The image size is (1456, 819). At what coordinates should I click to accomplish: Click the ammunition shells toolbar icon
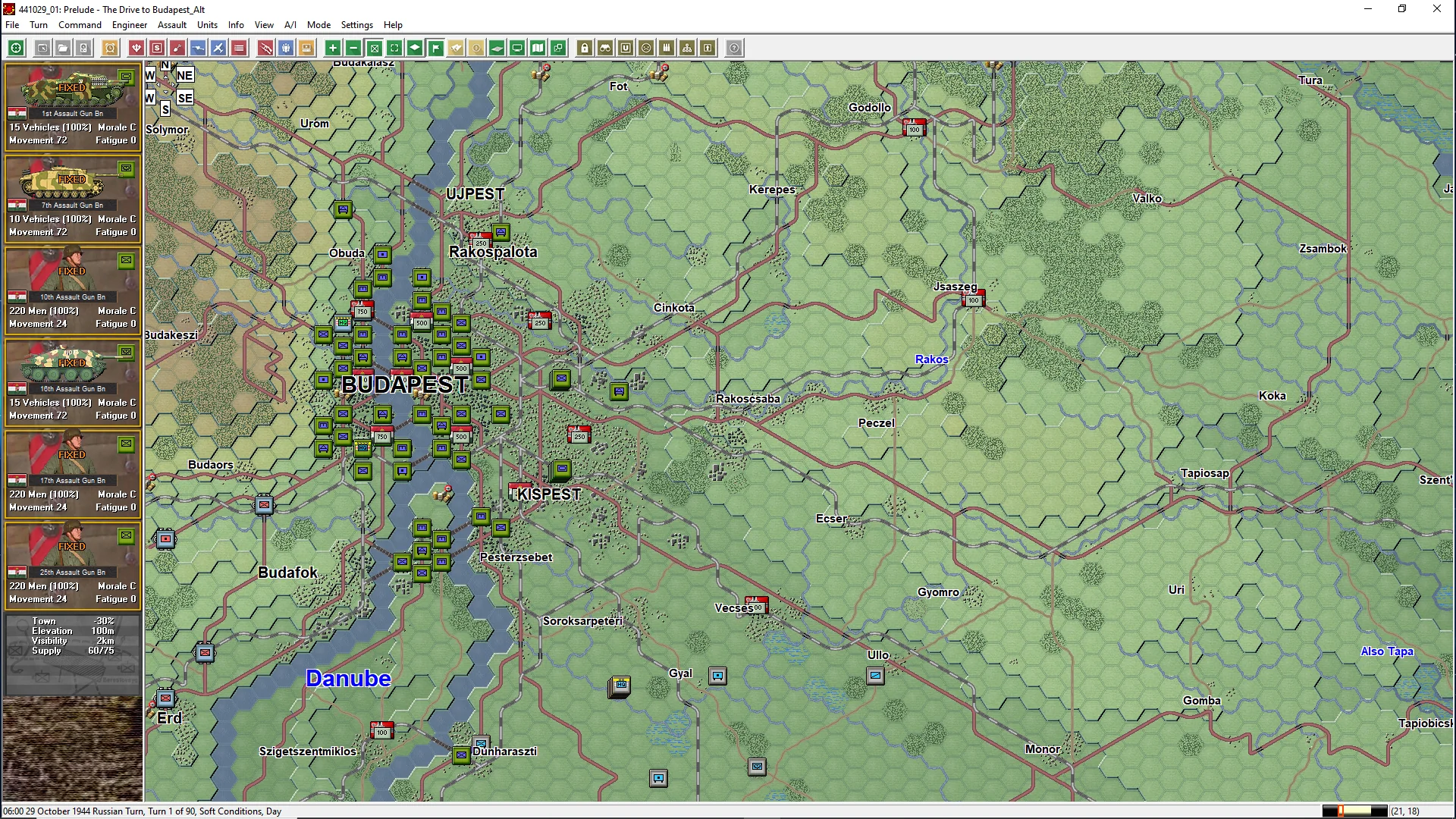coord(667,48)
